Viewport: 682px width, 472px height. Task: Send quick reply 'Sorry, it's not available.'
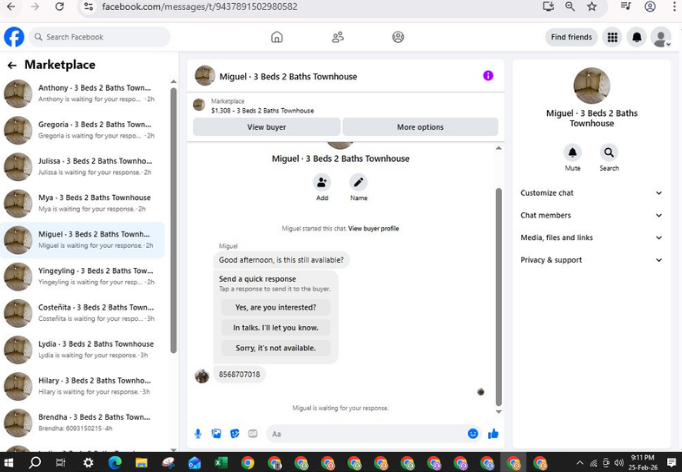tap(276, 348)
